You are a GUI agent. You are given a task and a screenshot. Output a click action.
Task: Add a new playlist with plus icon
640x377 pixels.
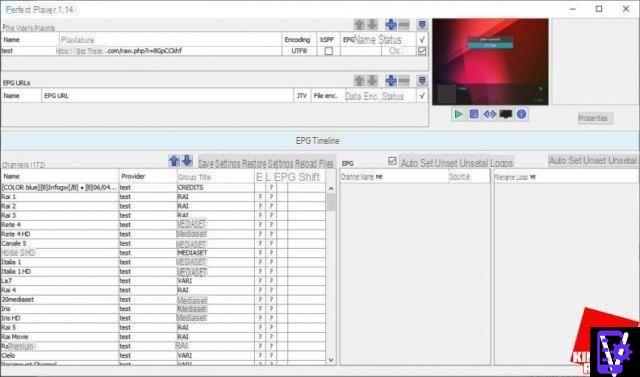(x=391, y=24)
